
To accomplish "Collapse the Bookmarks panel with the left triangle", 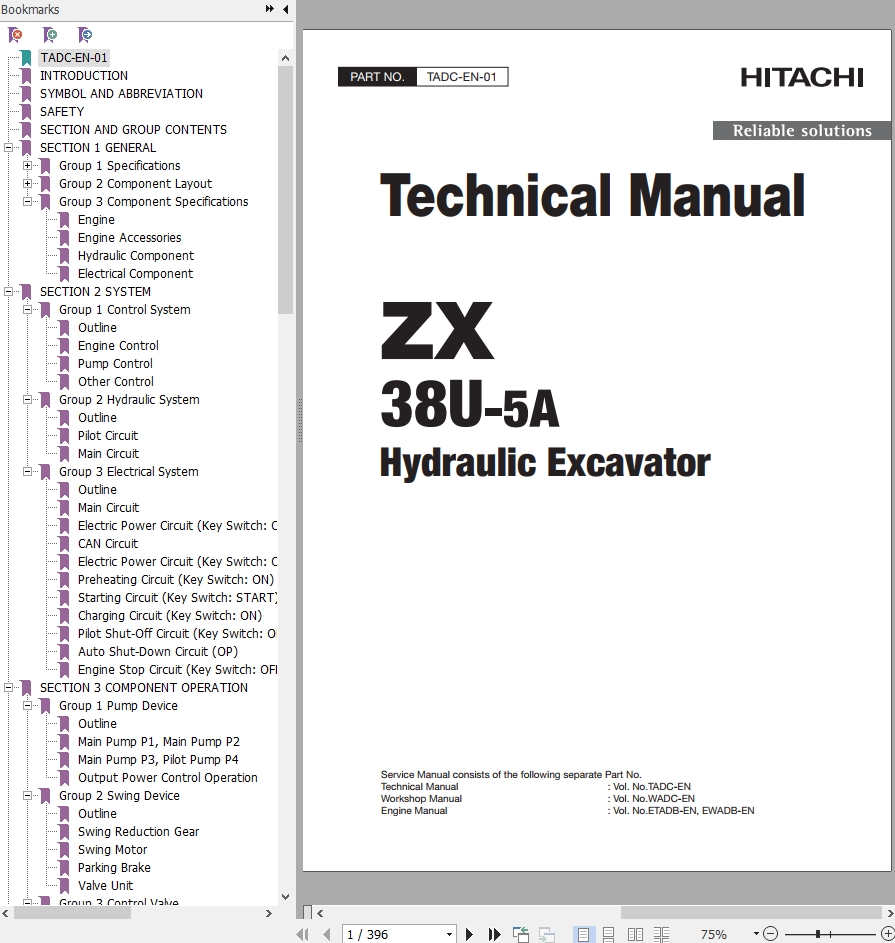I will coord(285,9).
